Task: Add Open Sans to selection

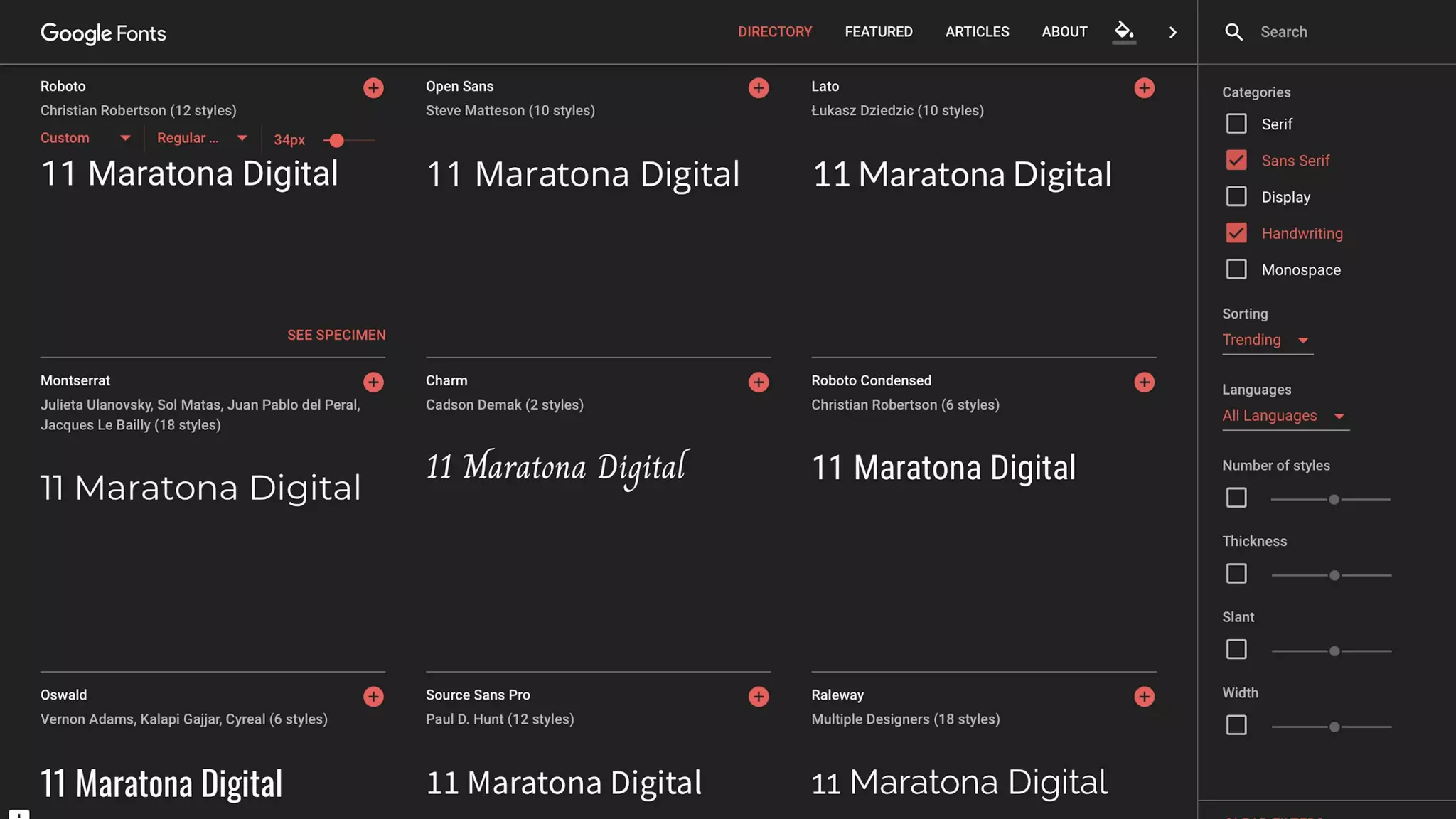Action: [759, 88]
